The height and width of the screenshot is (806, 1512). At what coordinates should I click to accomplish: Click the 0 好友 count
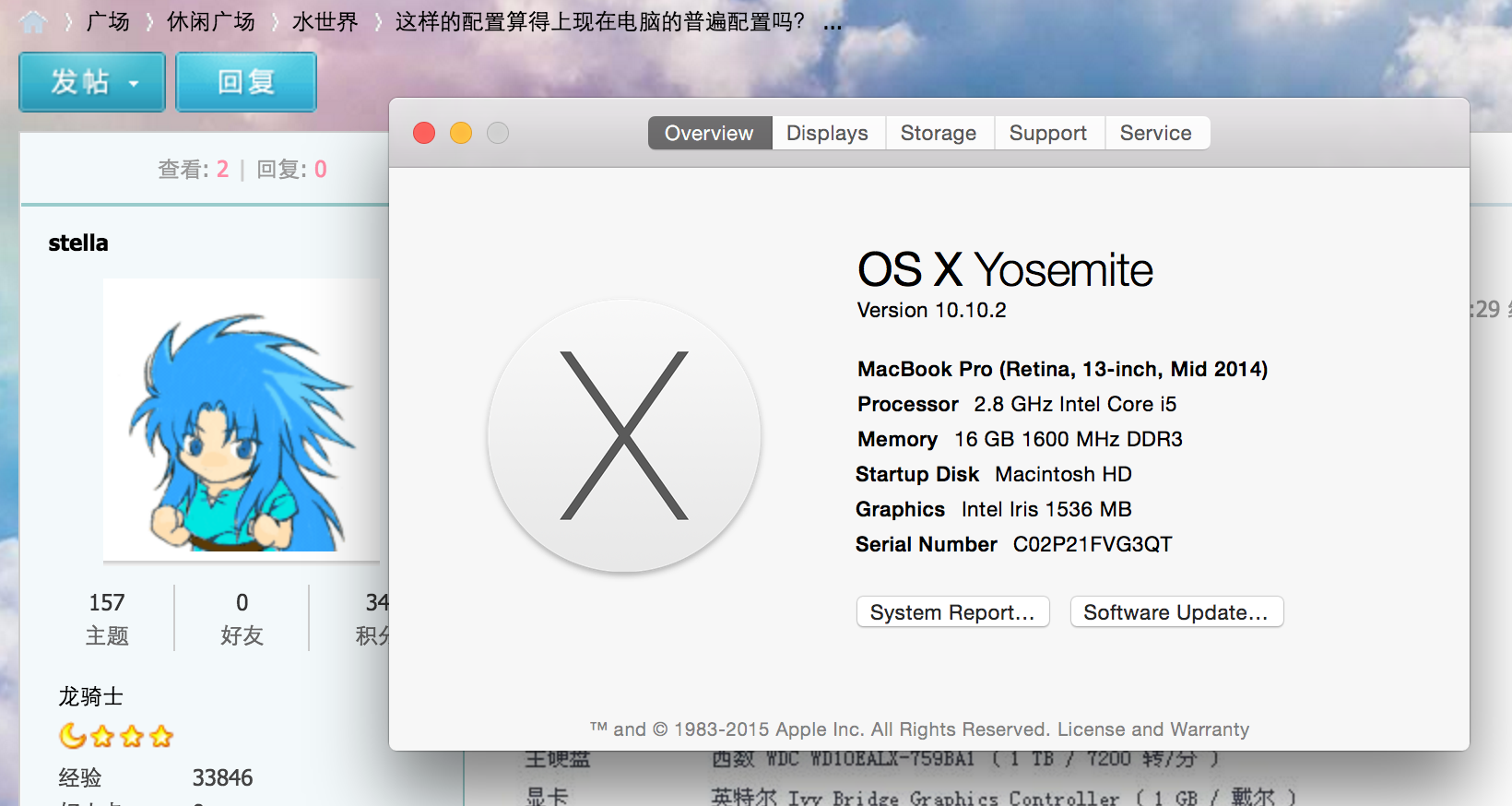(242, 618)
